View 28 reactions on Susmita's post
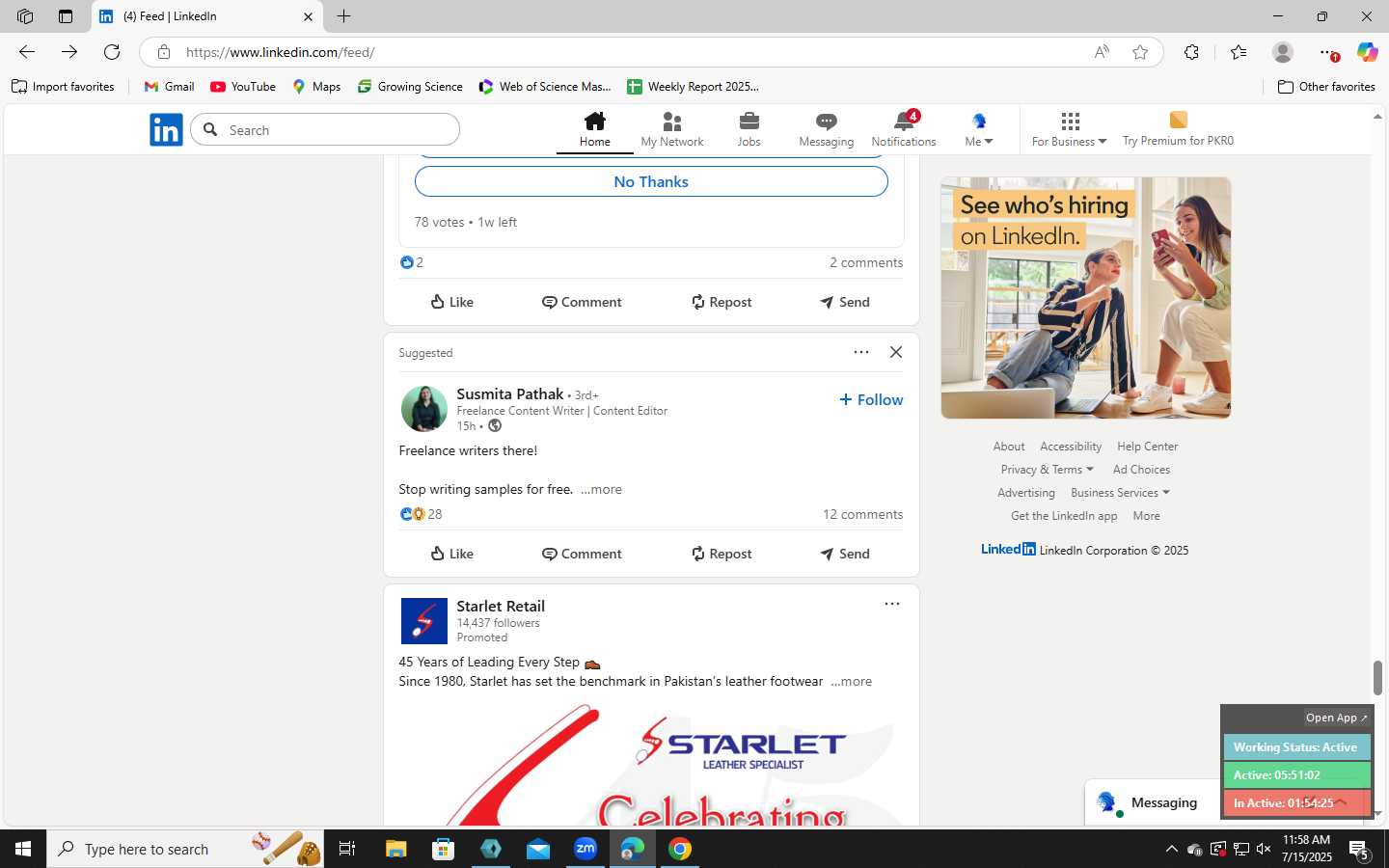 (x=421, y=514)
